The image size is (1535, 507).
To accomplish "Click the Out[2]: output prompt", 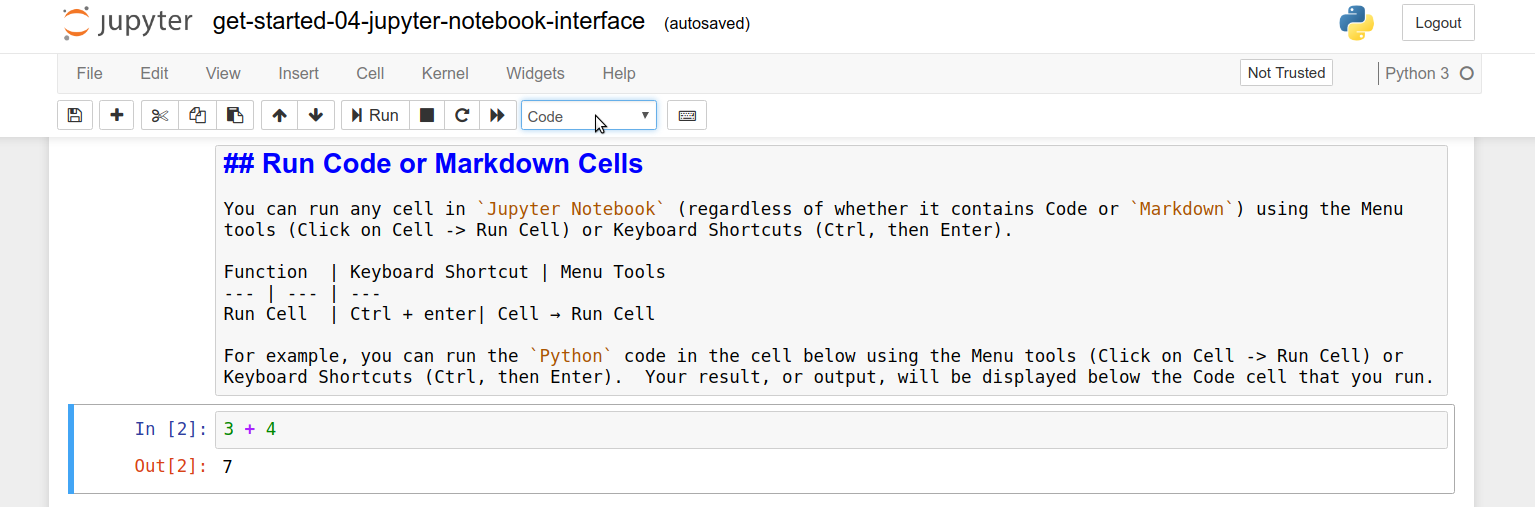I will point(171,466).
